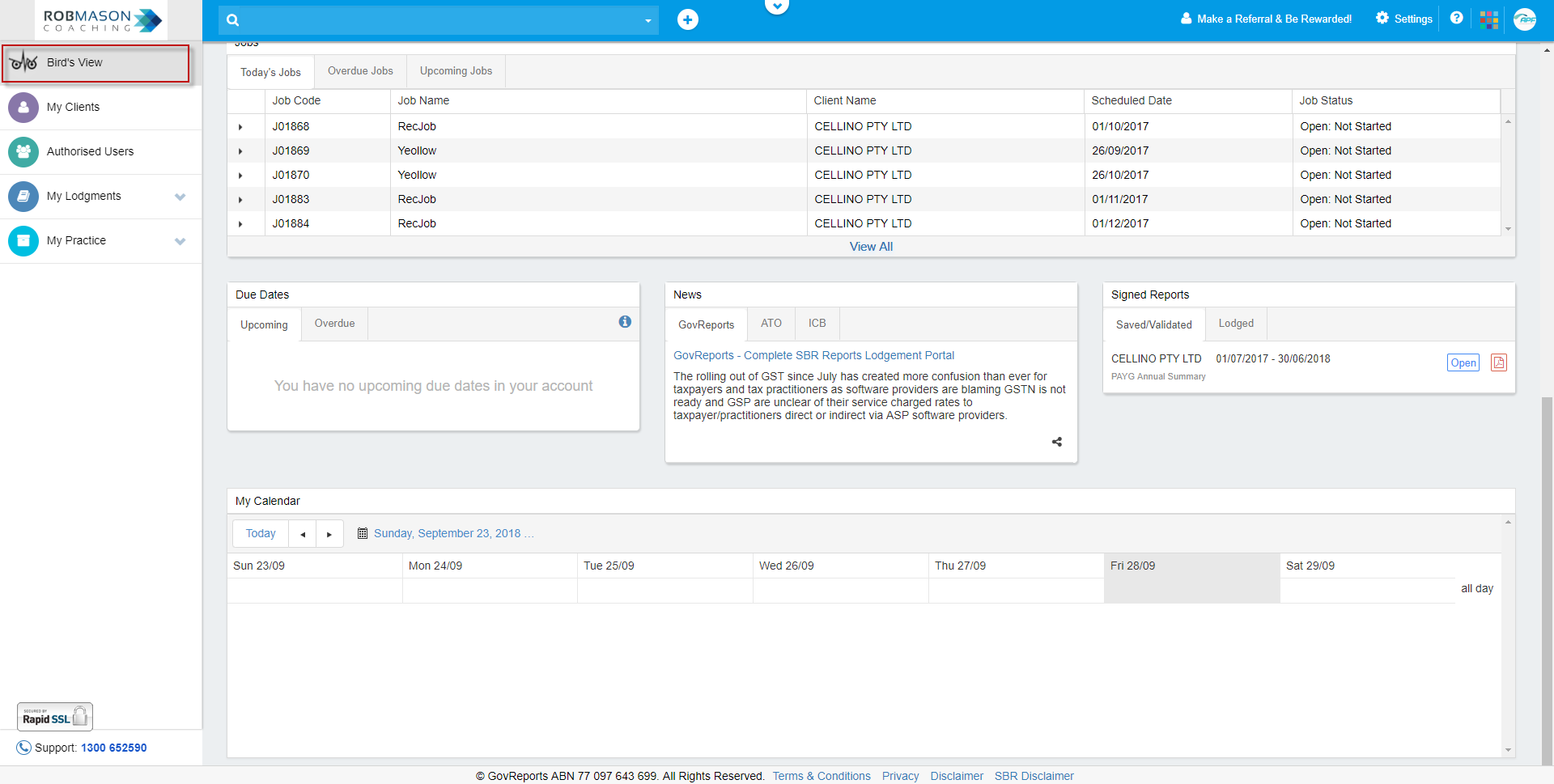Open Privacy footer link
This screenshot has width=1554, height=784.
[x=900, y=776]
